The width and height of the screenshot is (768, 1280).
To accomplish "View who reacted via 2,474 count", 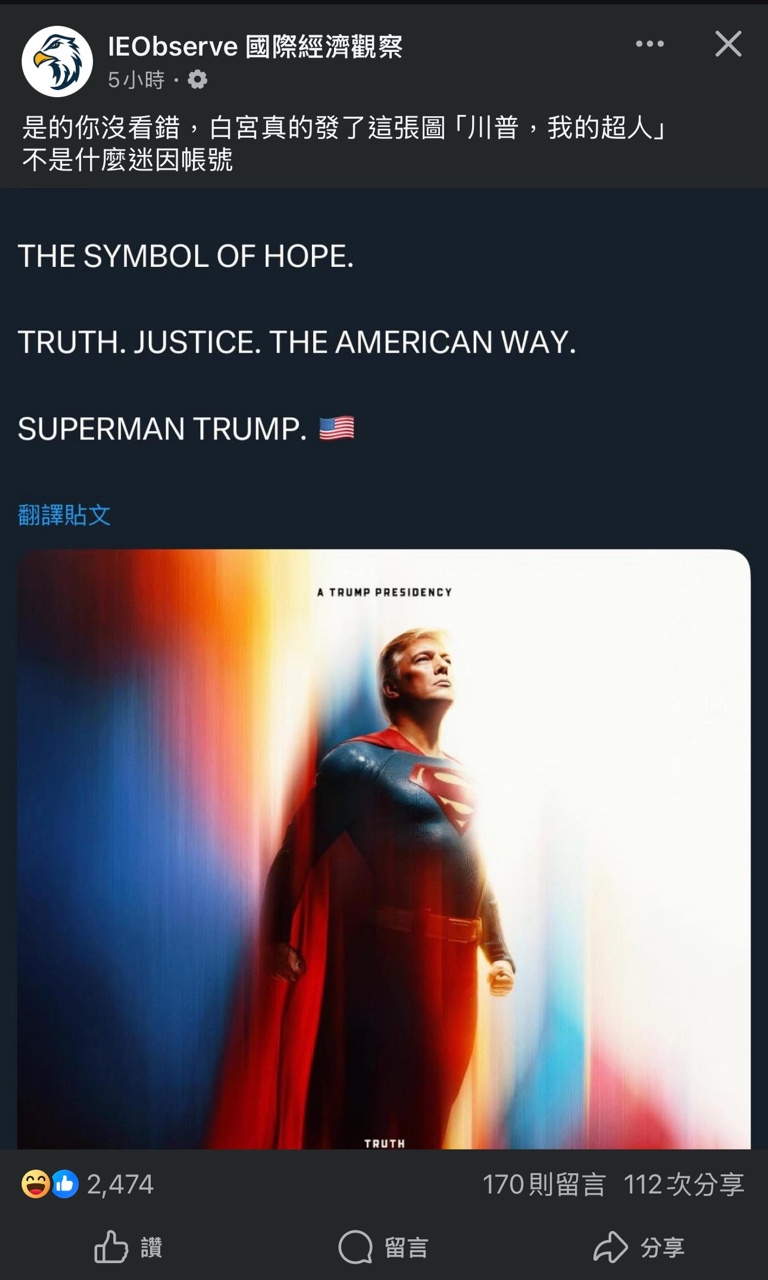I will [120, 1184].
